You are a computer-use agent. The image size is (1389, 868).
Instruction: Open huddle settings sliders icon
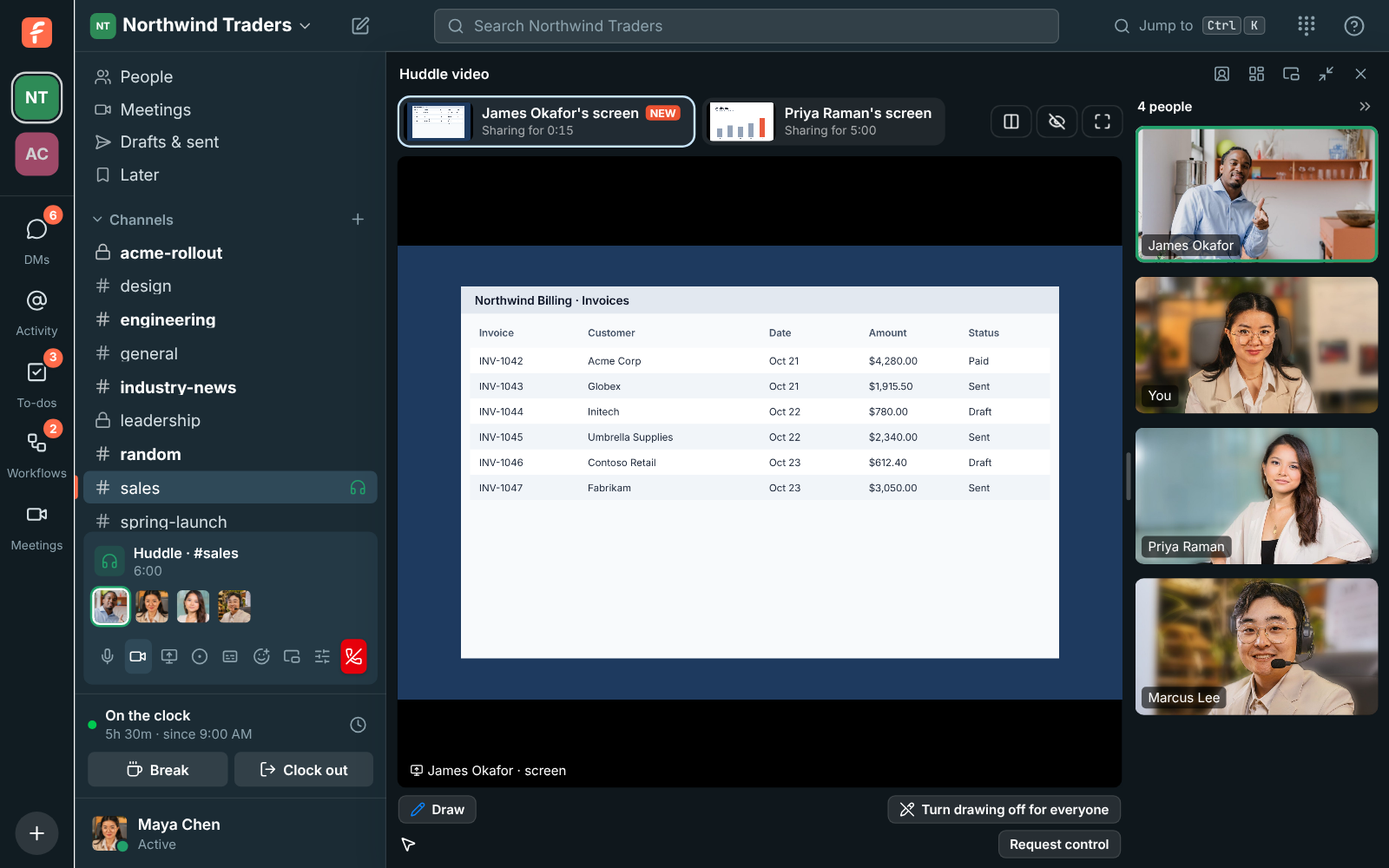click(x=322, y=657)
